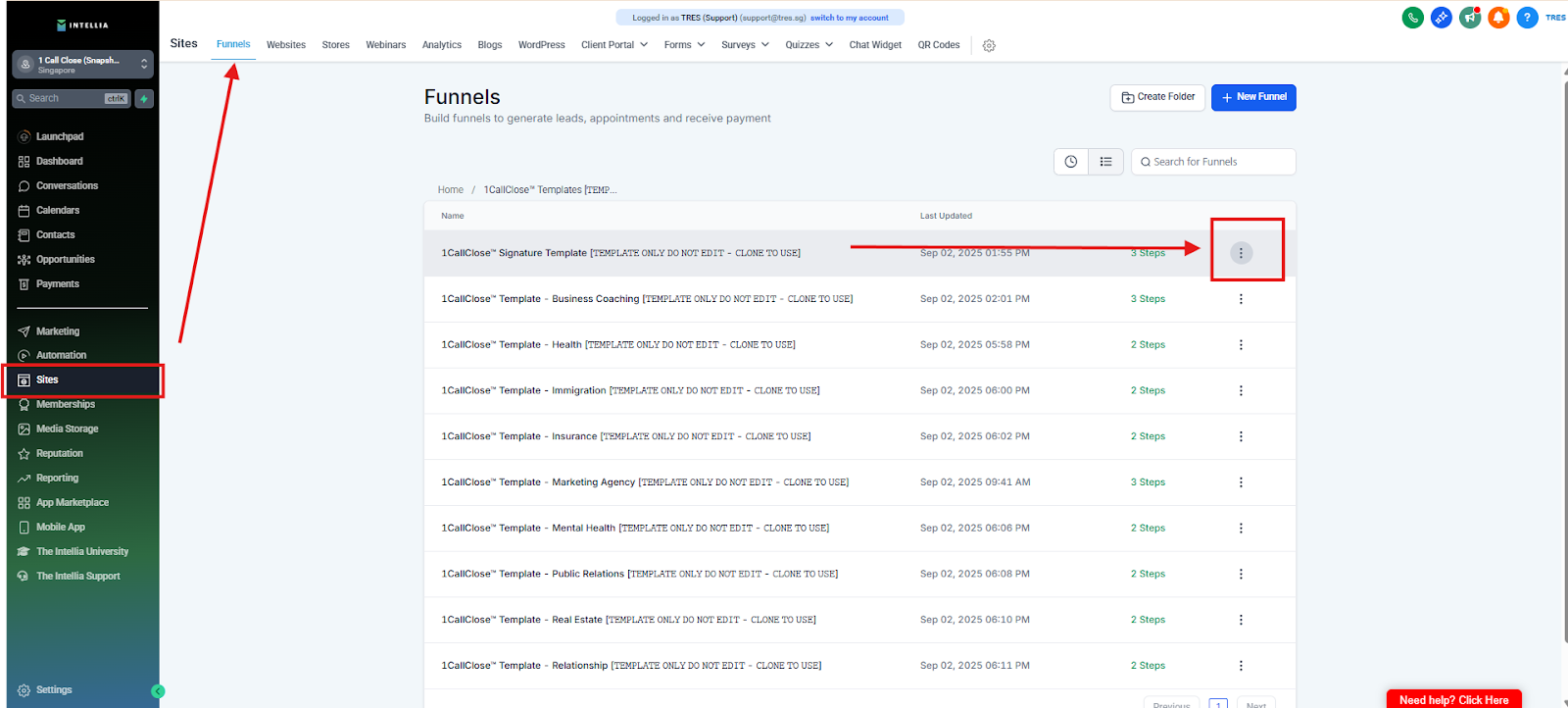Click the lightning quick actions button

pos(144,99)
